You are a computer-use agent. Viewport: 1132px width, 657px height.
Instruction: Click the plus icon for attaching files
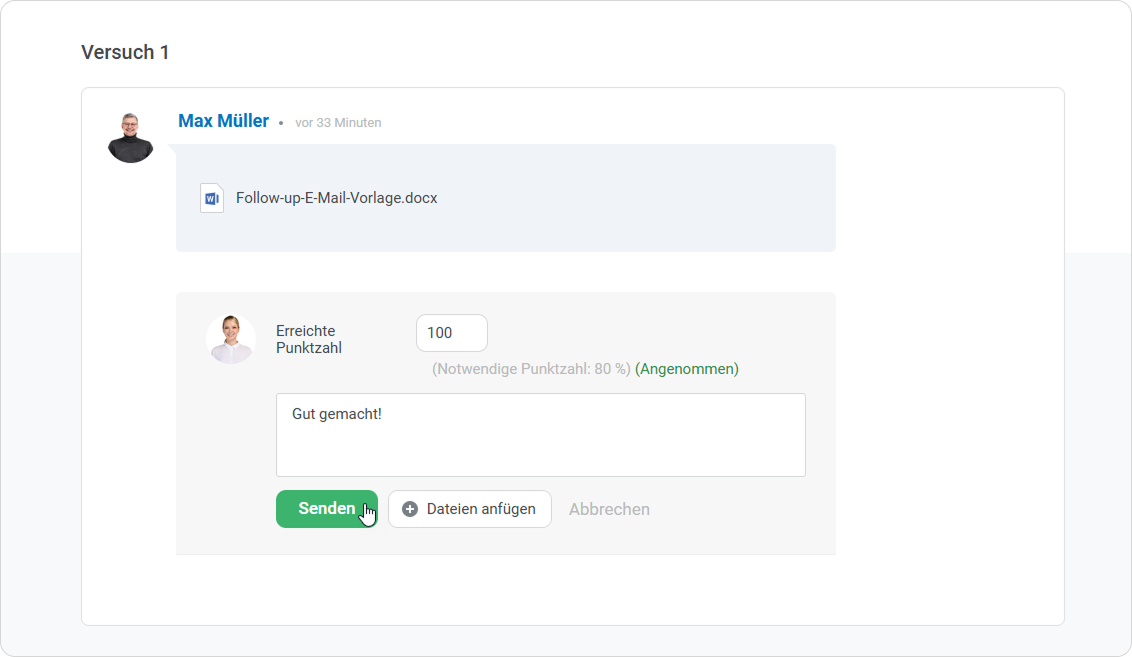(x=410, y=509)
